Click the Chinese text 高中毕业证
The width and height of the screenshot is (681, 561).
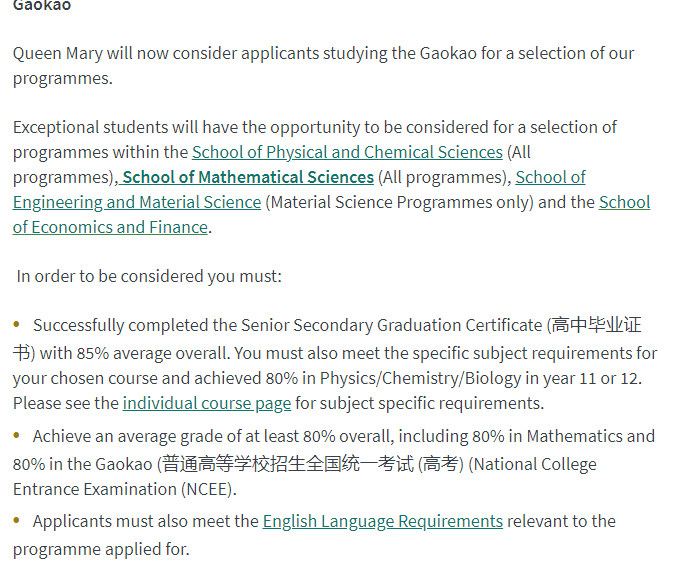tap(596, 325)
